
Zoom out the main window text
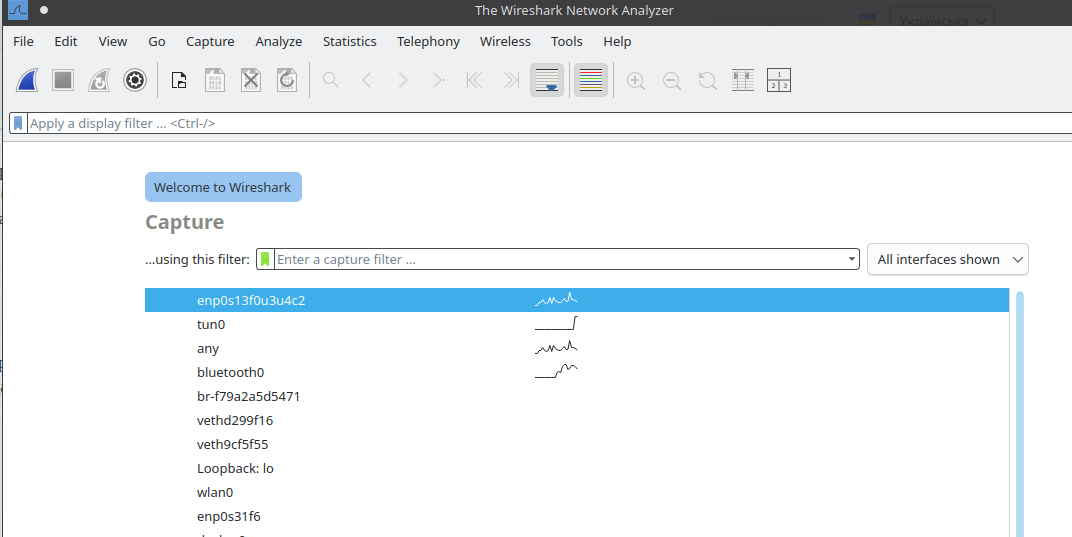[672, 81]
